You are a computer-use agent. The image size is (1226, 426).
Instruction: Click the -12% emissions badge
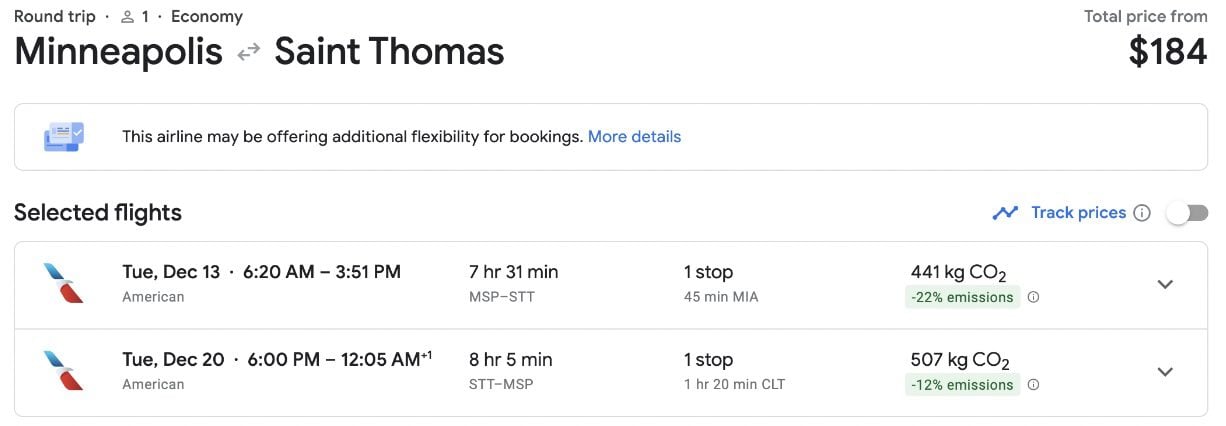[x=962, y=385]
